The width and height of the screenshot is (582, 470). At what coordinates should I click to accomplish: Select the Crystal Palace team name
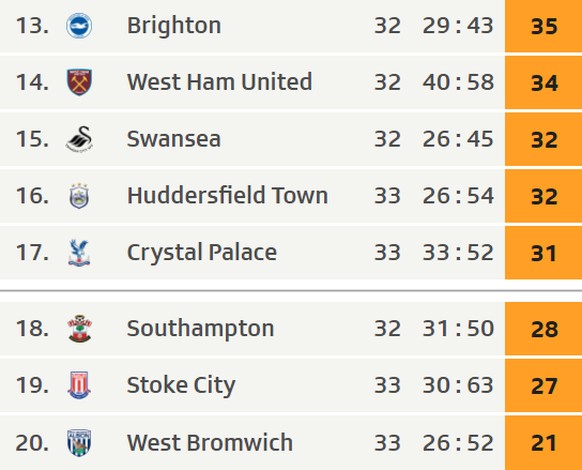[x=202, y=252]
